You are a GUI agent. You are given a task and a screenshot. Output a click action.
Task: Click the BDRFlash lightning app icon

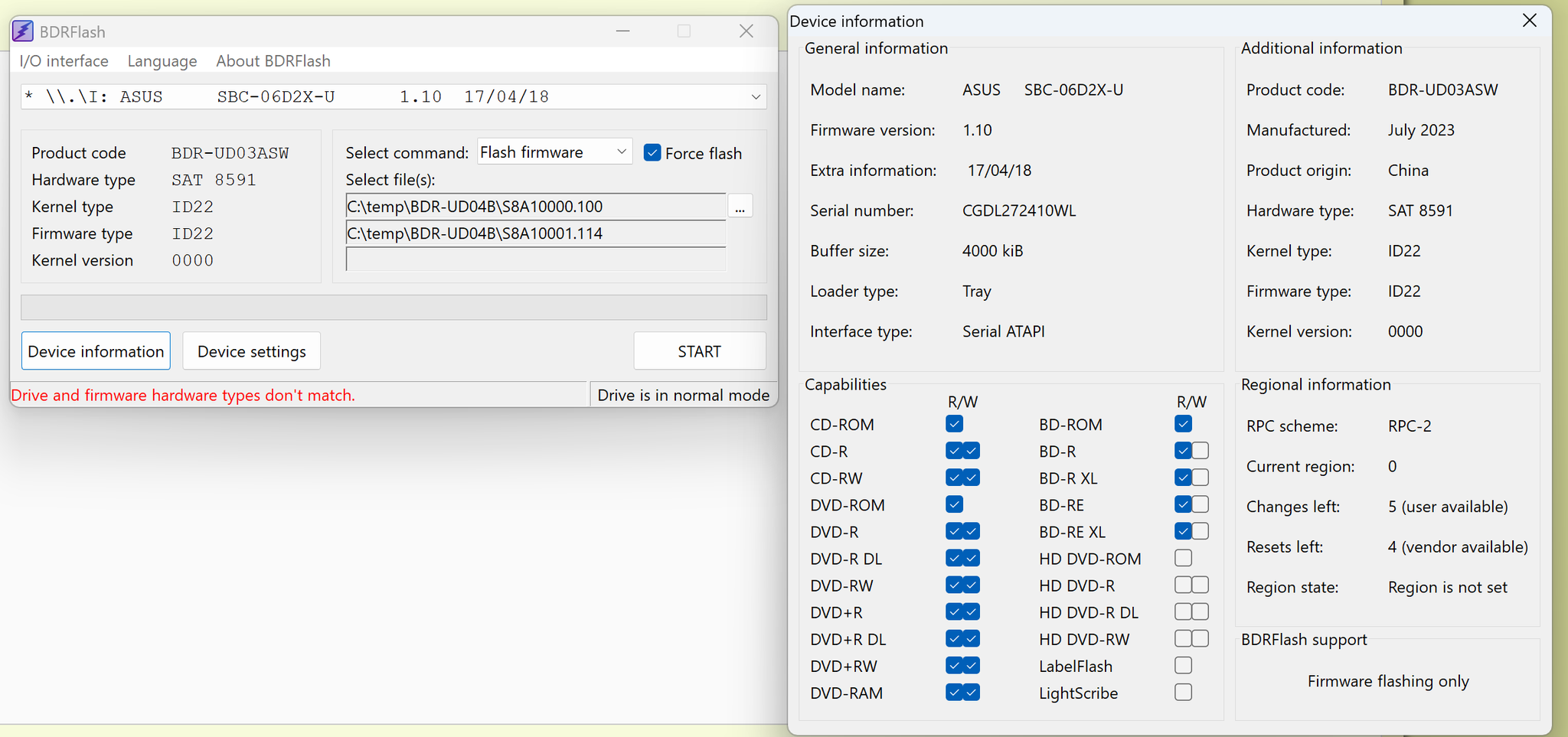23,31
